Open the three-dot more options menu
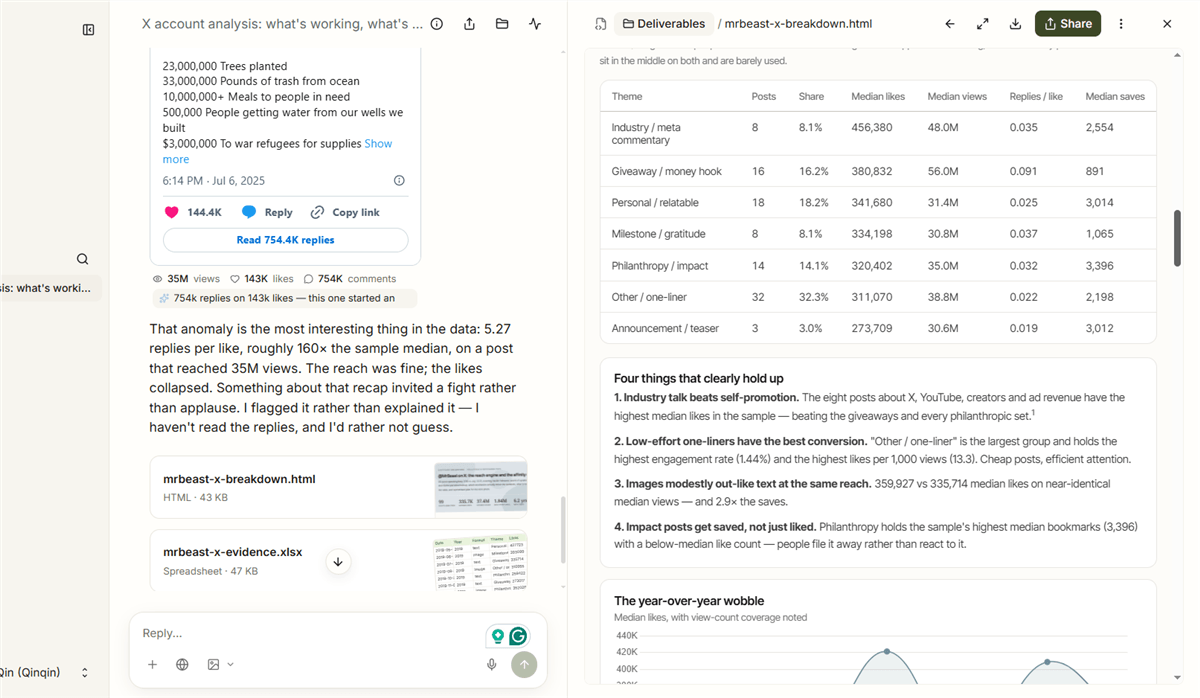Viewport: 1200px width, 698px height. click(x=1121, y=24)
